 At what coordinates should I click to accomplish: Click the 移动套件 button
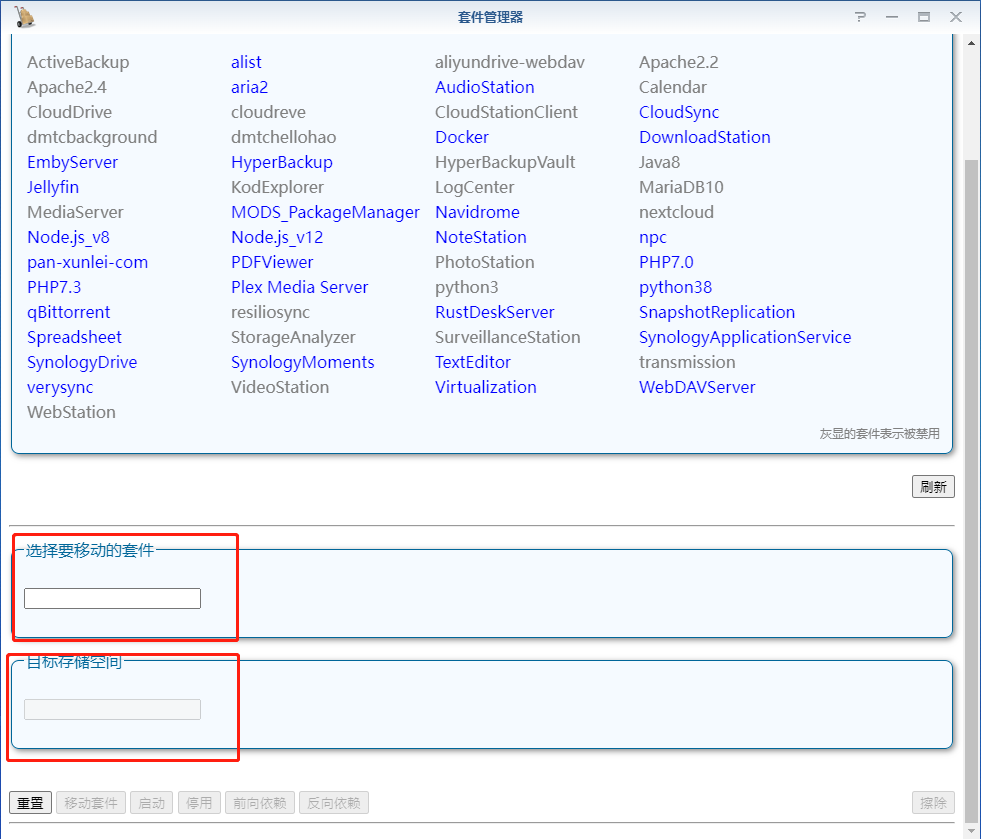click(x=91, y=803)
